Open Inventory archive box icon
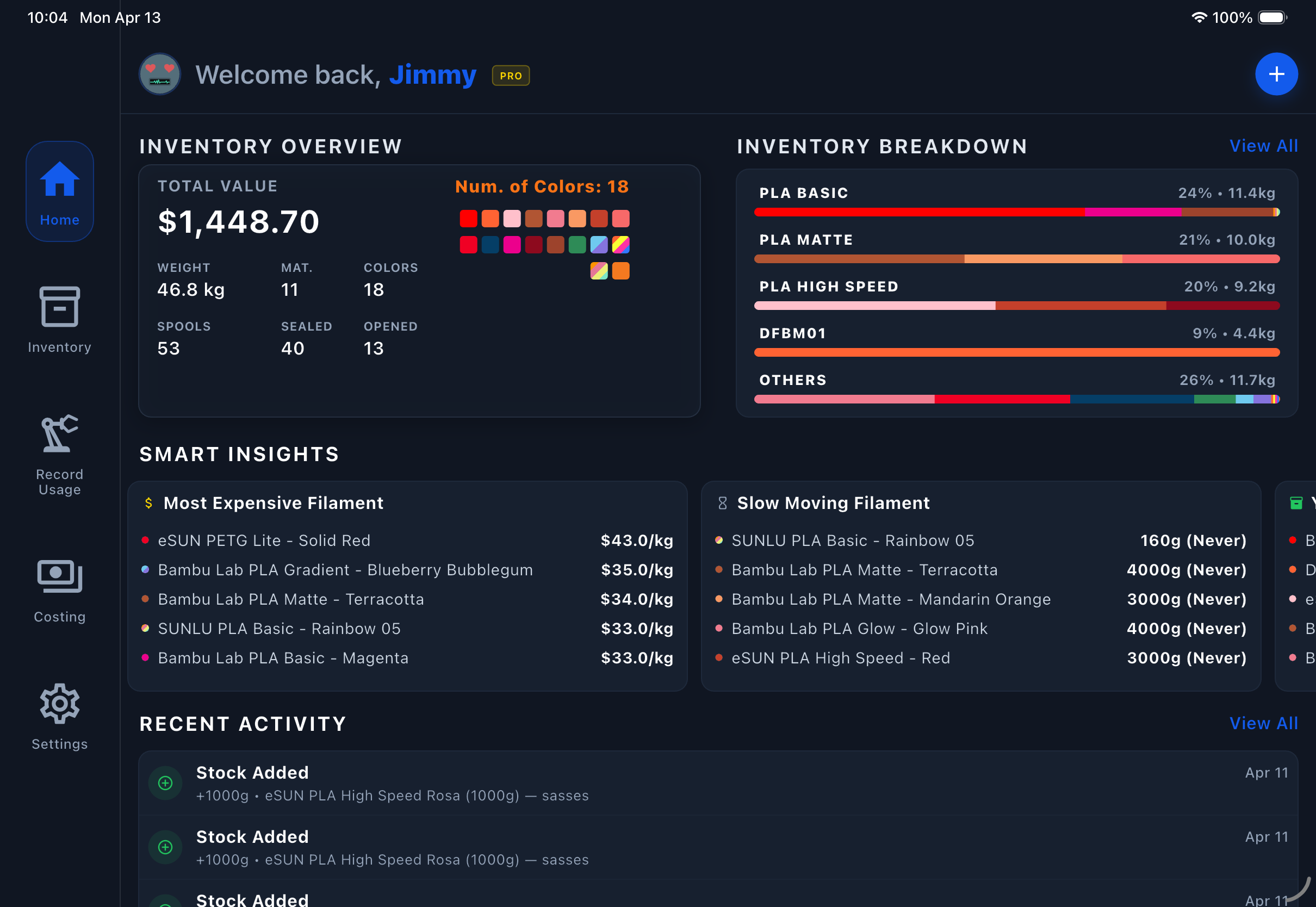This screenshot has width=1316, height=907. [x=60, y=307]
